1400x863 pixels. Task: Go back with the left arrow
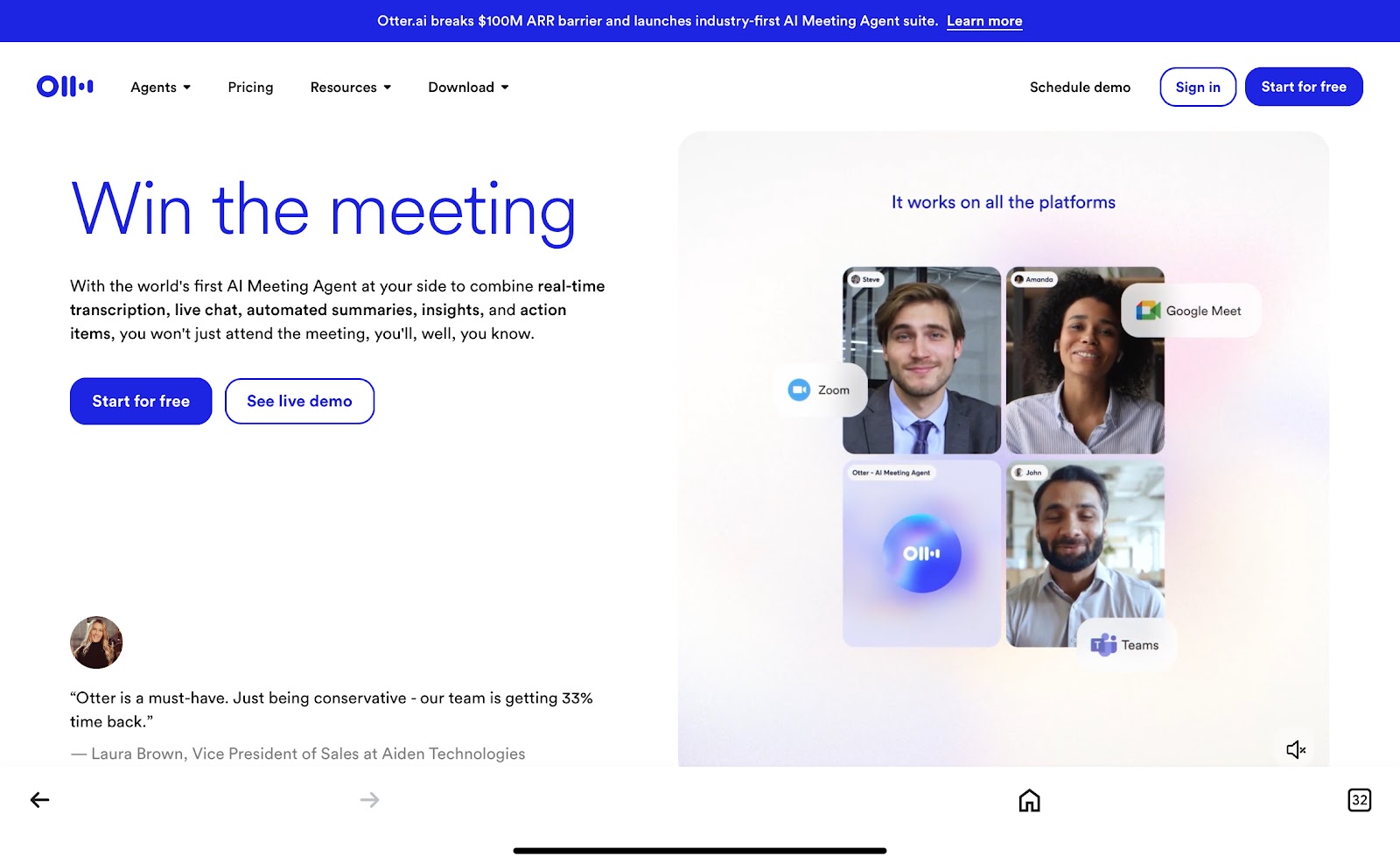point(39,799)
